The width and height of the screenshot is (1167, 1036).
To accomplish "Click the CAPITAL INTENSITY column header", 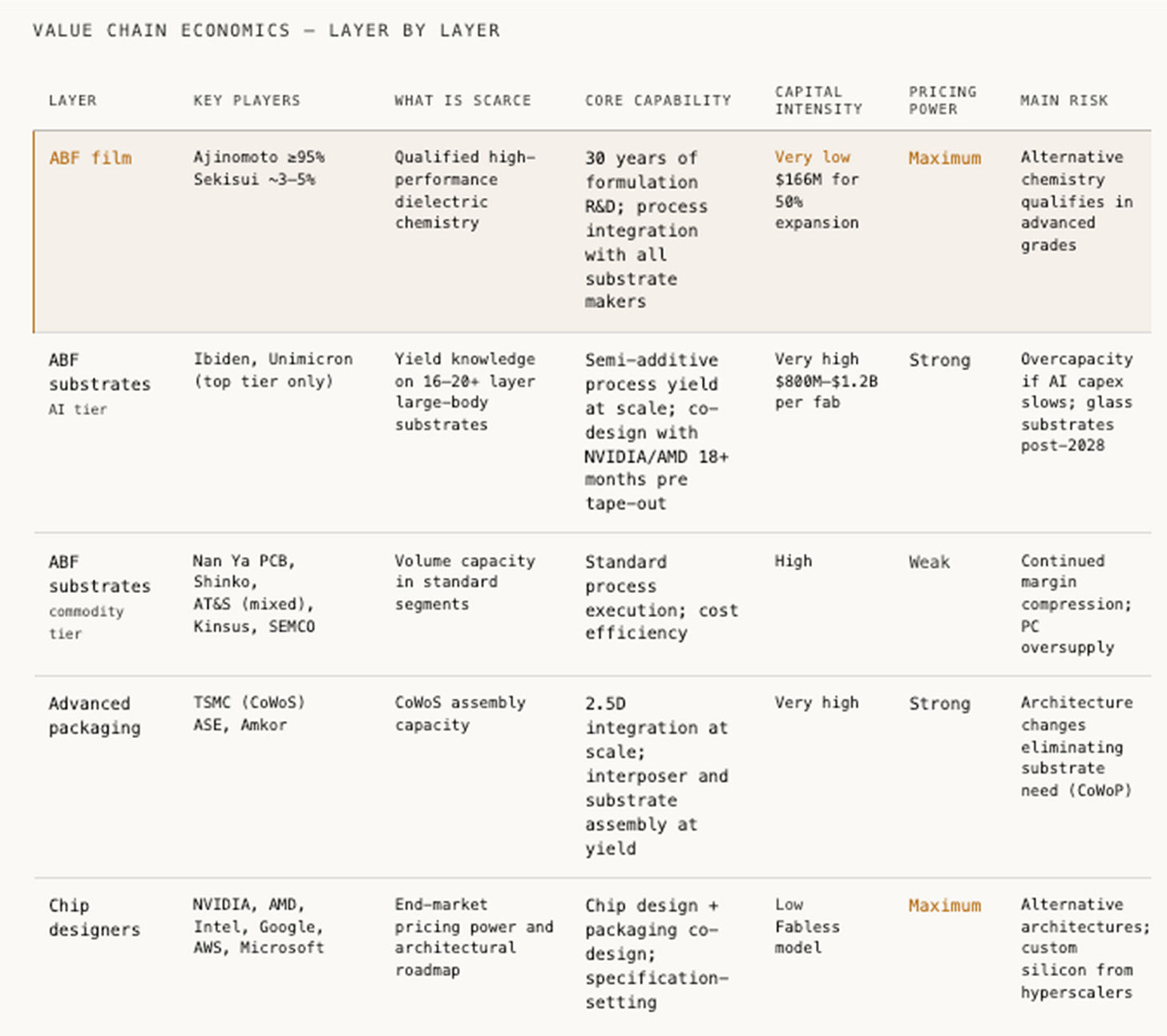I will (x=818, y=100).
